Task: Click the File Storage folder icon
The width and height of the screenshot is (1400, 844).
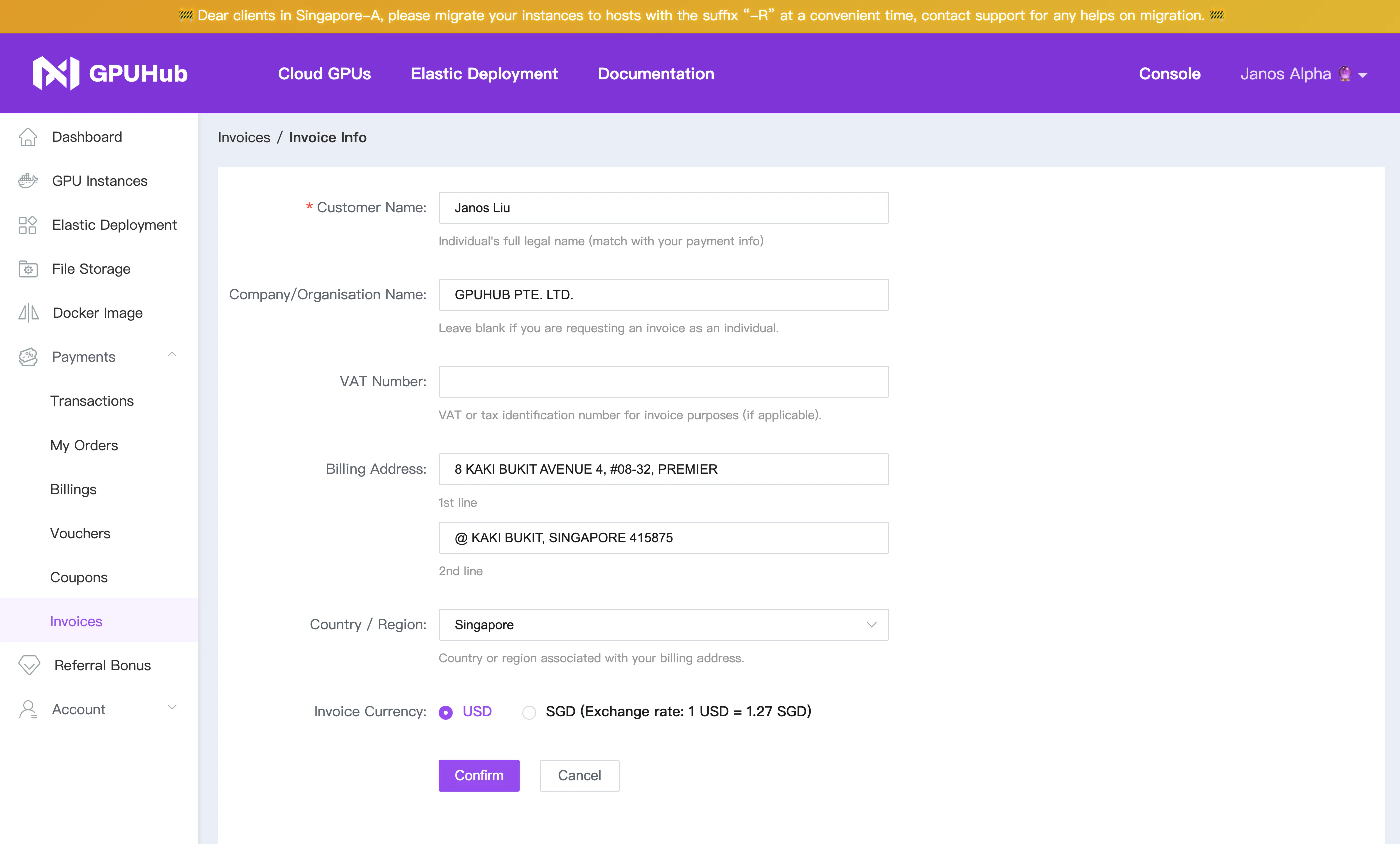Action: coord(28,269)
